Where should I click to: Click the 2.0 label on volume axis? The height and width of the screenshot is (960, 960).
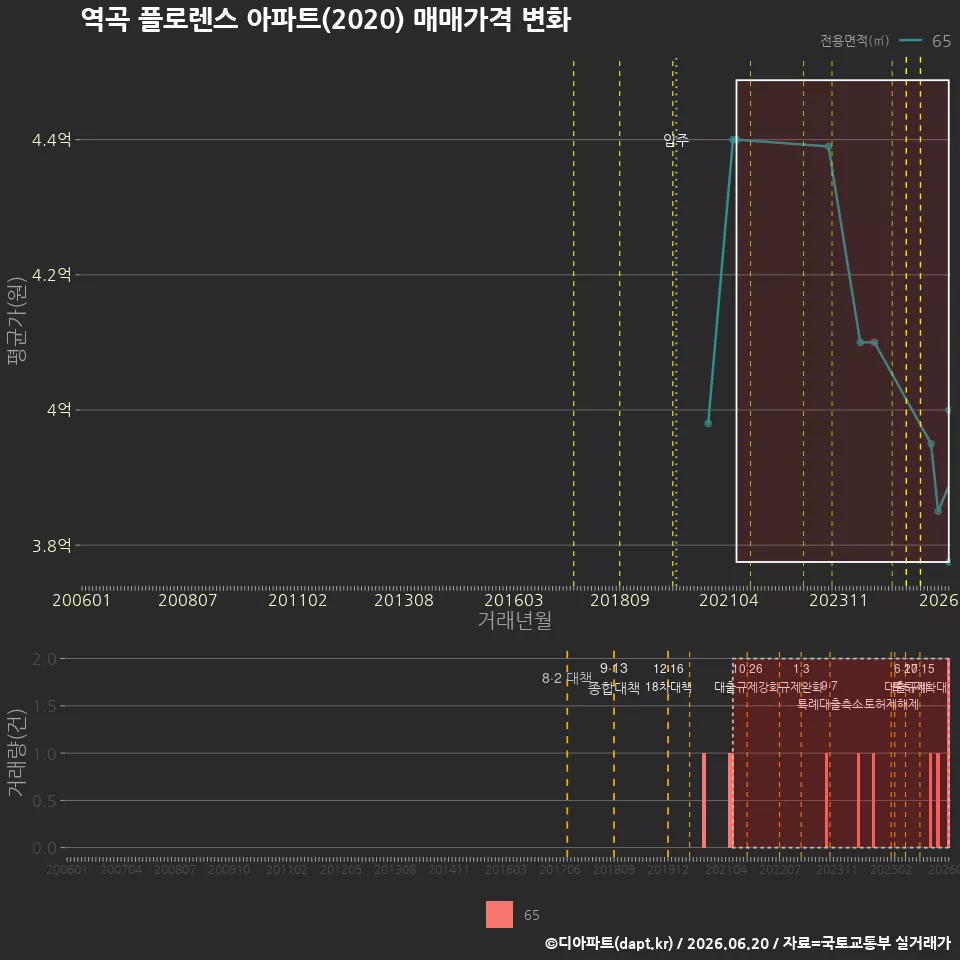pyautogui.click(x=44, y=659)
